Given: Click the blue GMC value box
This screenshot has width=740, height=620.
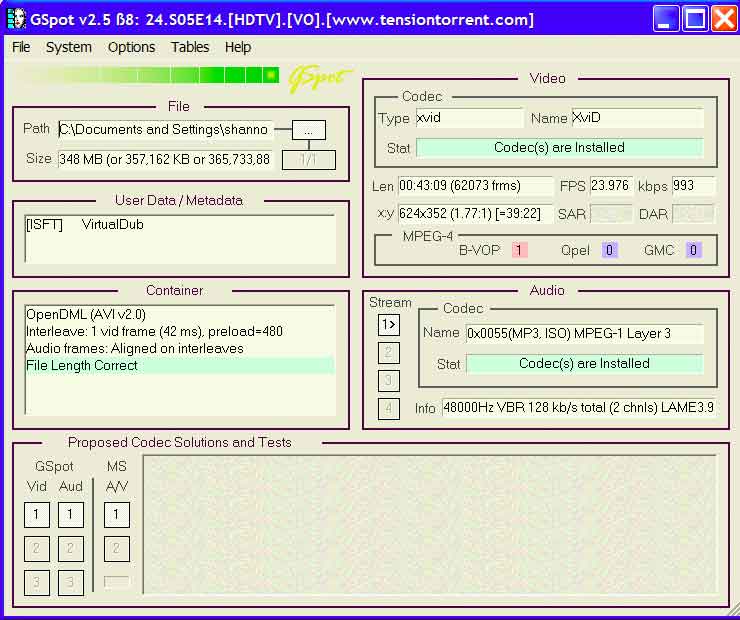Looking at the screenshot, I should 693,250.
